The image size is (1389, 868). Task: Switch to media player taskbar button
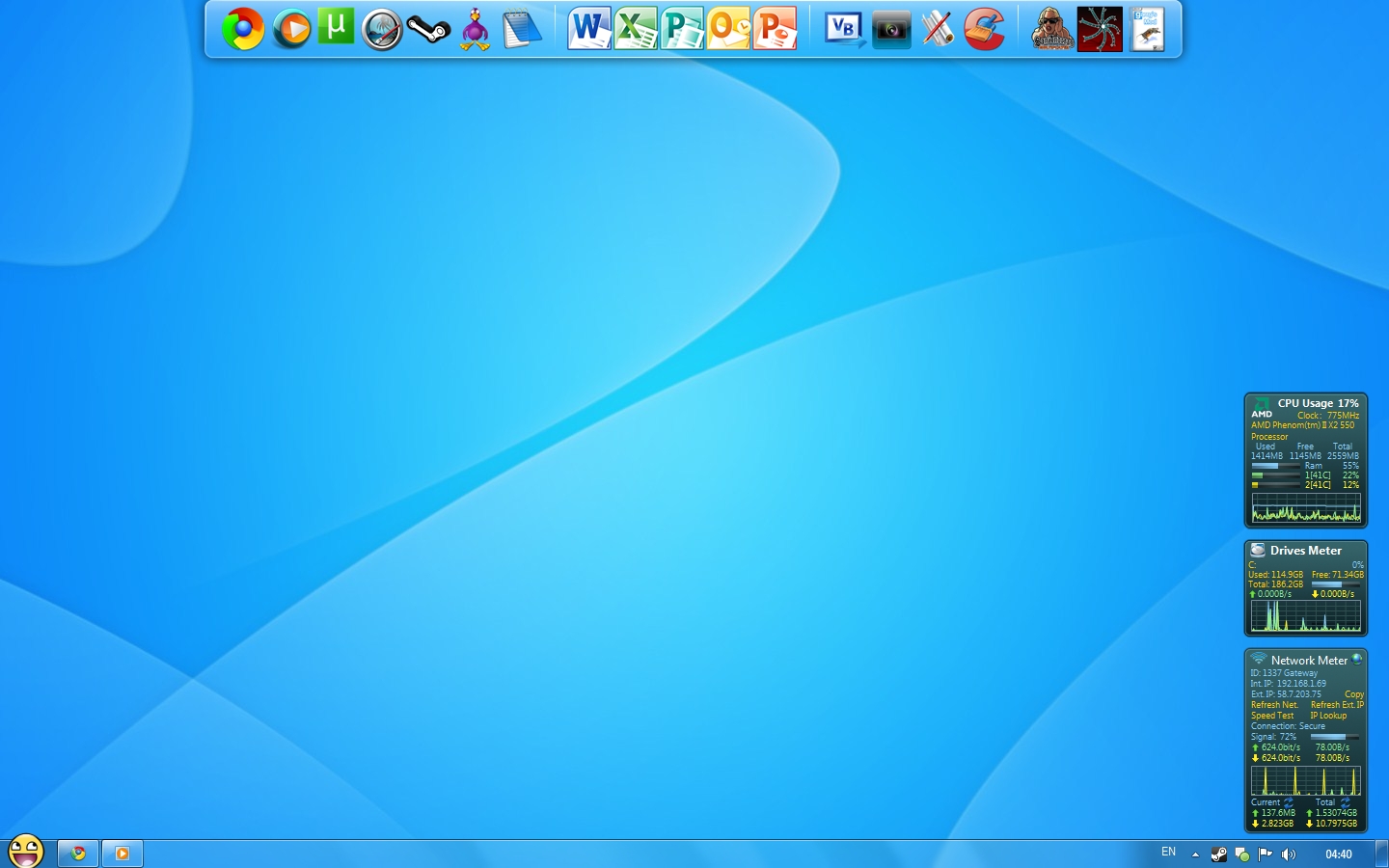(123, 854)
